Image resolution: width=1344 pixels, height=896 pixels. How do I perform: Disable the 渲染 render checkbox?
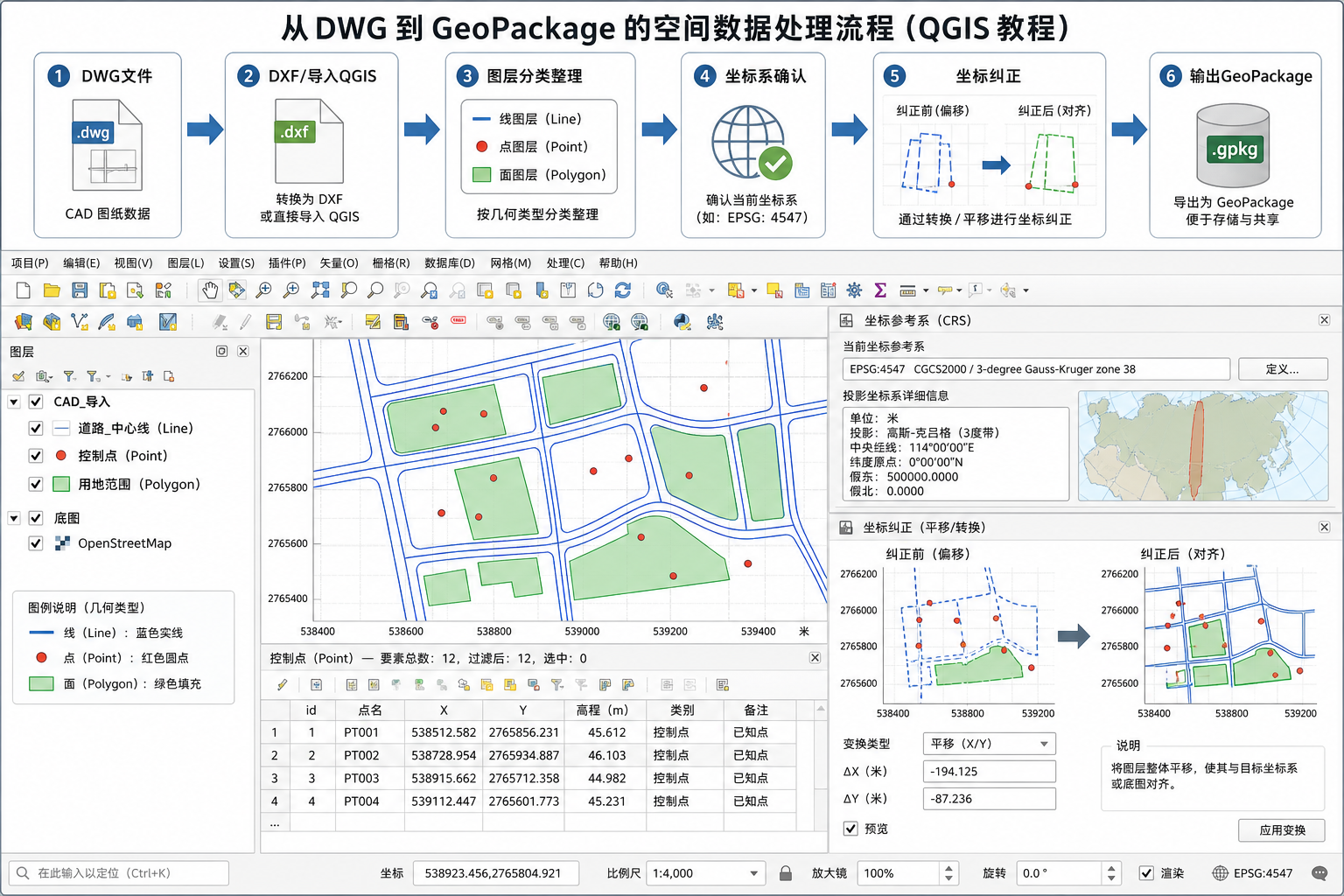(1146, 873)
